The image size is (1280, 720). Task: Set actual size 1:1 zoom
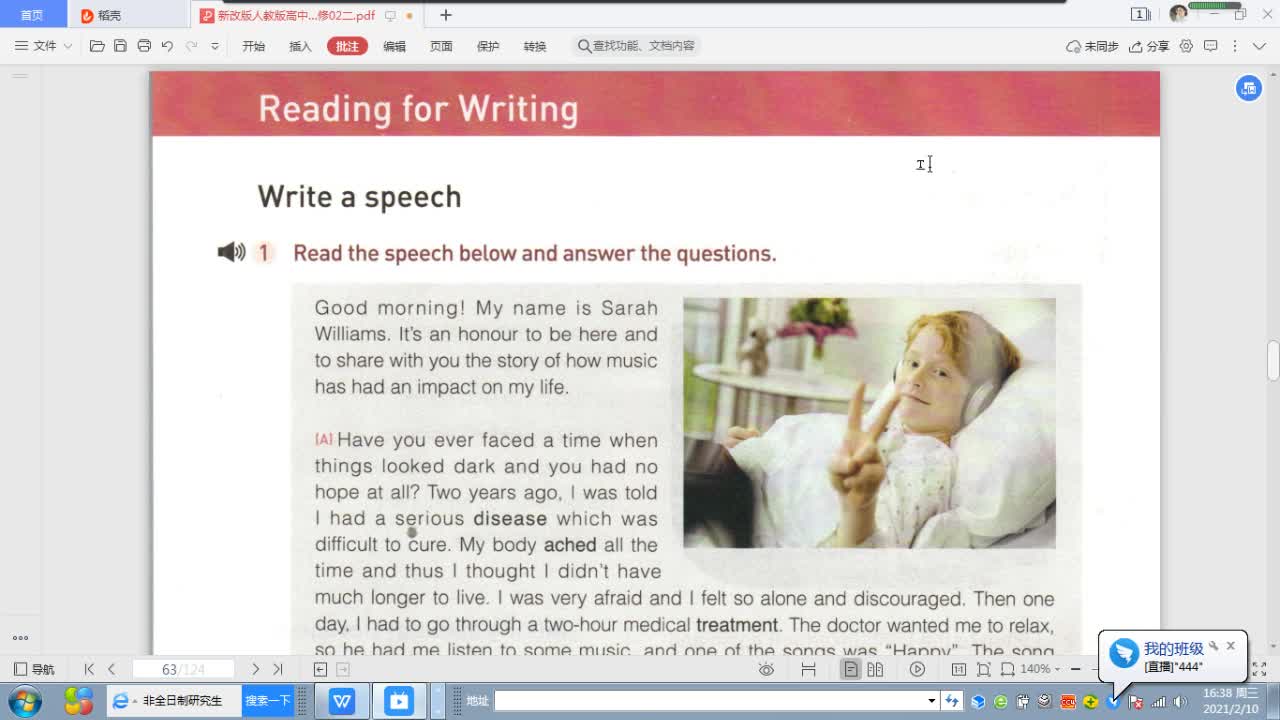click(x=959, y=669)
